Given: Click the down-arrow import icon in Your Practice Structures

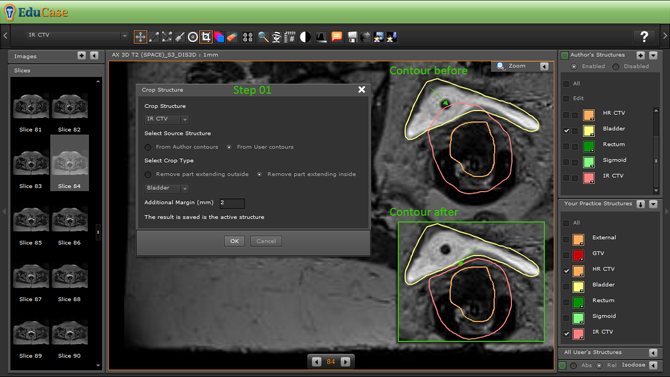Looking at the screenshot, I should pos(641,204).
